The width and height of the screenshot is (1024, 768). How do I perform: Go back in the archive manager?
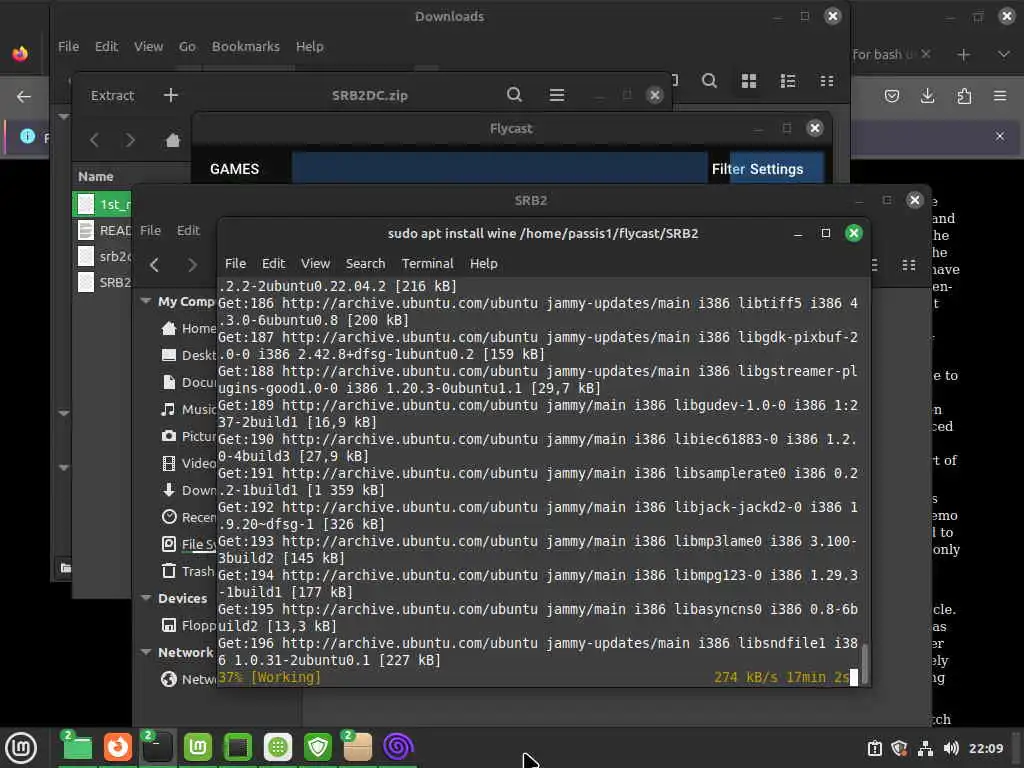coord(95,140)
